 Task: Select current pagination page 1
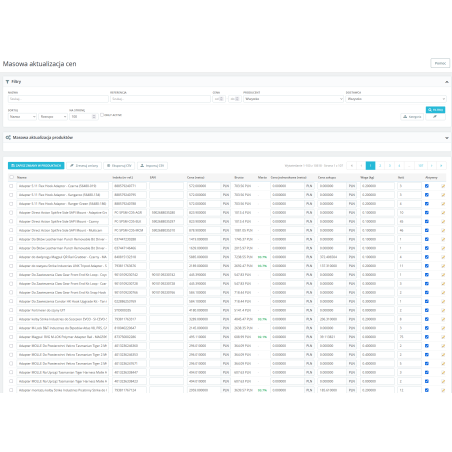(370, 166)
